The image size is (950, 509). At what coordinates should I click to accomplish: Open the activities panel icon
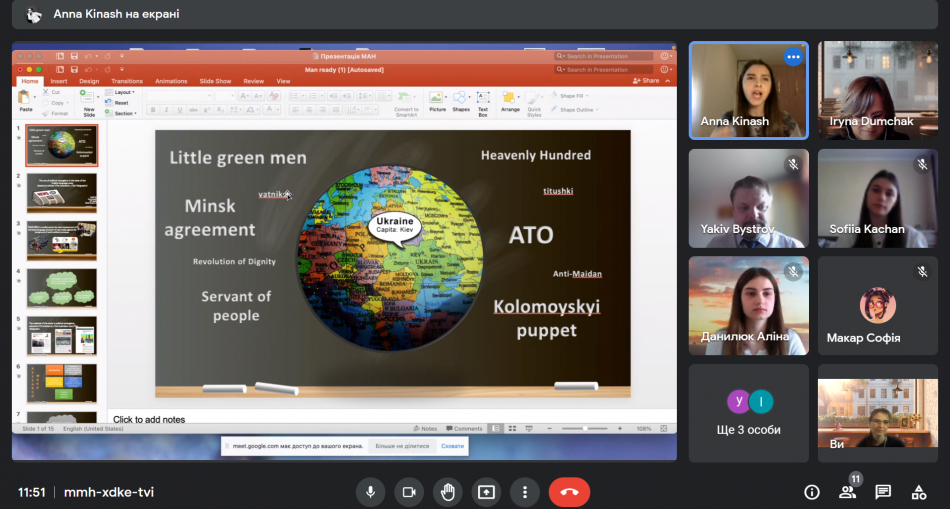pyautogui.click(x=918, y=492)
